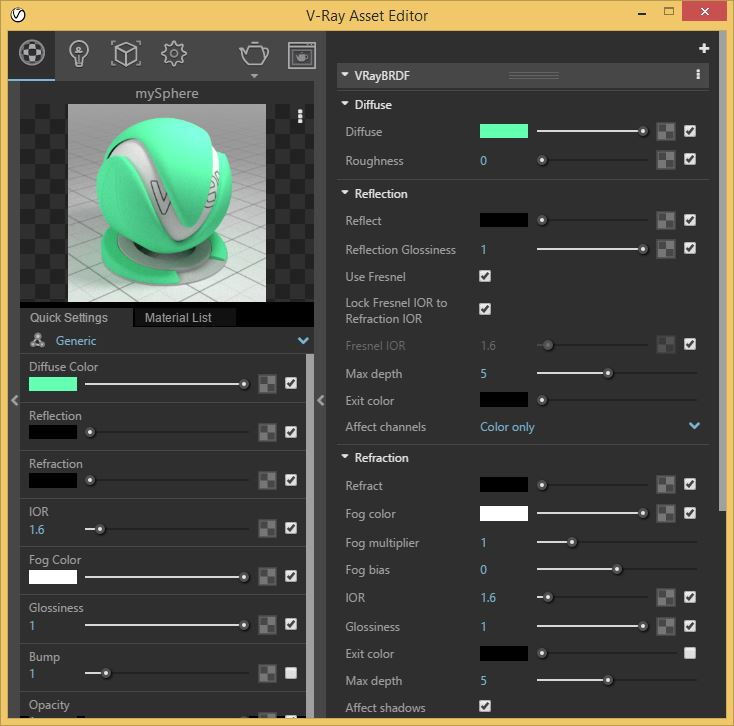
Task: Click Quick Settings Fog Color texture slot
Action: tap(267, 577)
